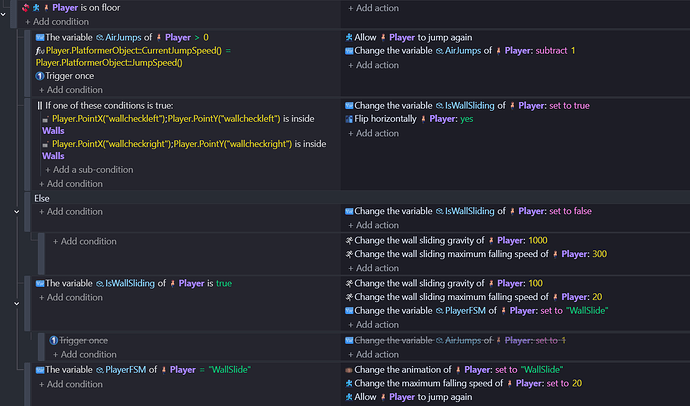This screenshot has width=690, height=406.
Task: Click the inverted condition icon before Player is on floor
Action: click(x=26, y=7)
